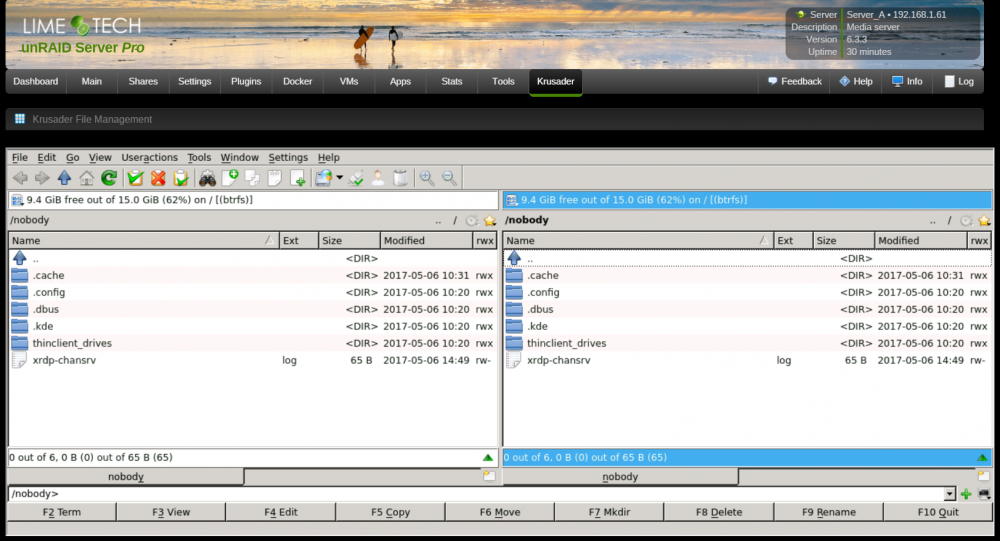Open the Plugins tab
1000x541 pixels.
pos(246,82)
